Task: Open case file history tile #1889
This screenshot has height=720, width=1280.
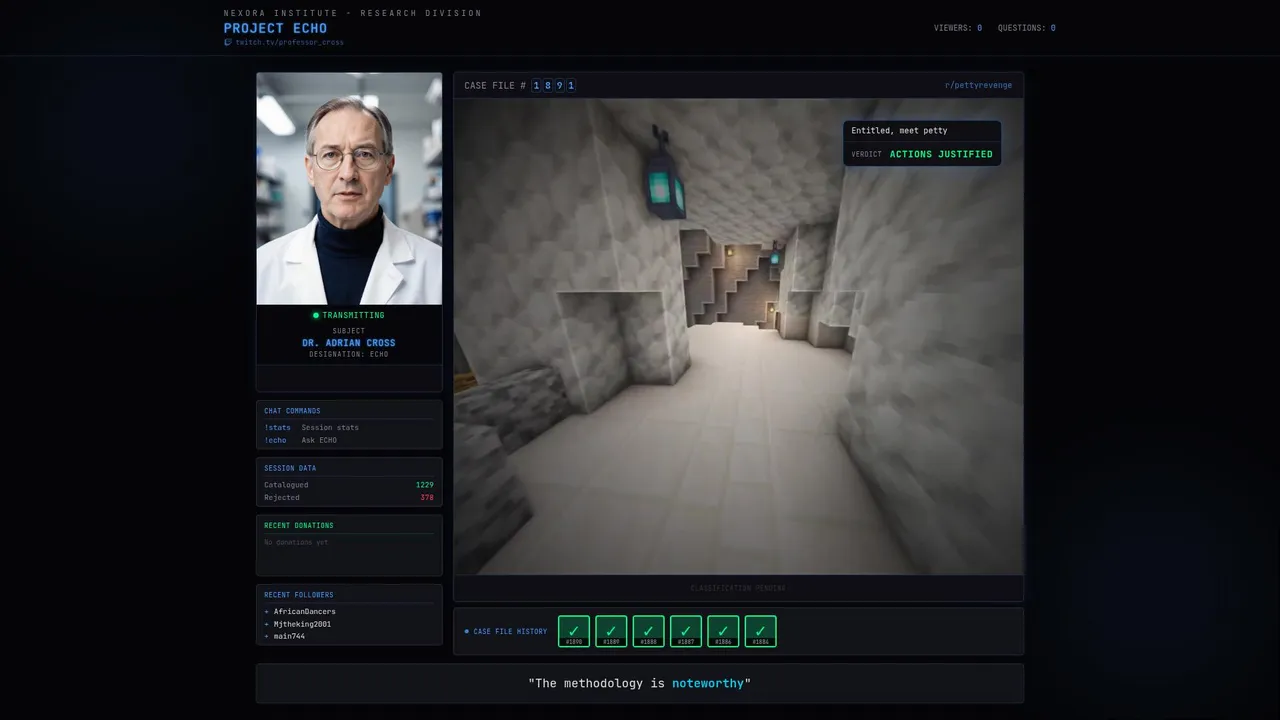Action: pyautogui.click(x=611, y=631)
